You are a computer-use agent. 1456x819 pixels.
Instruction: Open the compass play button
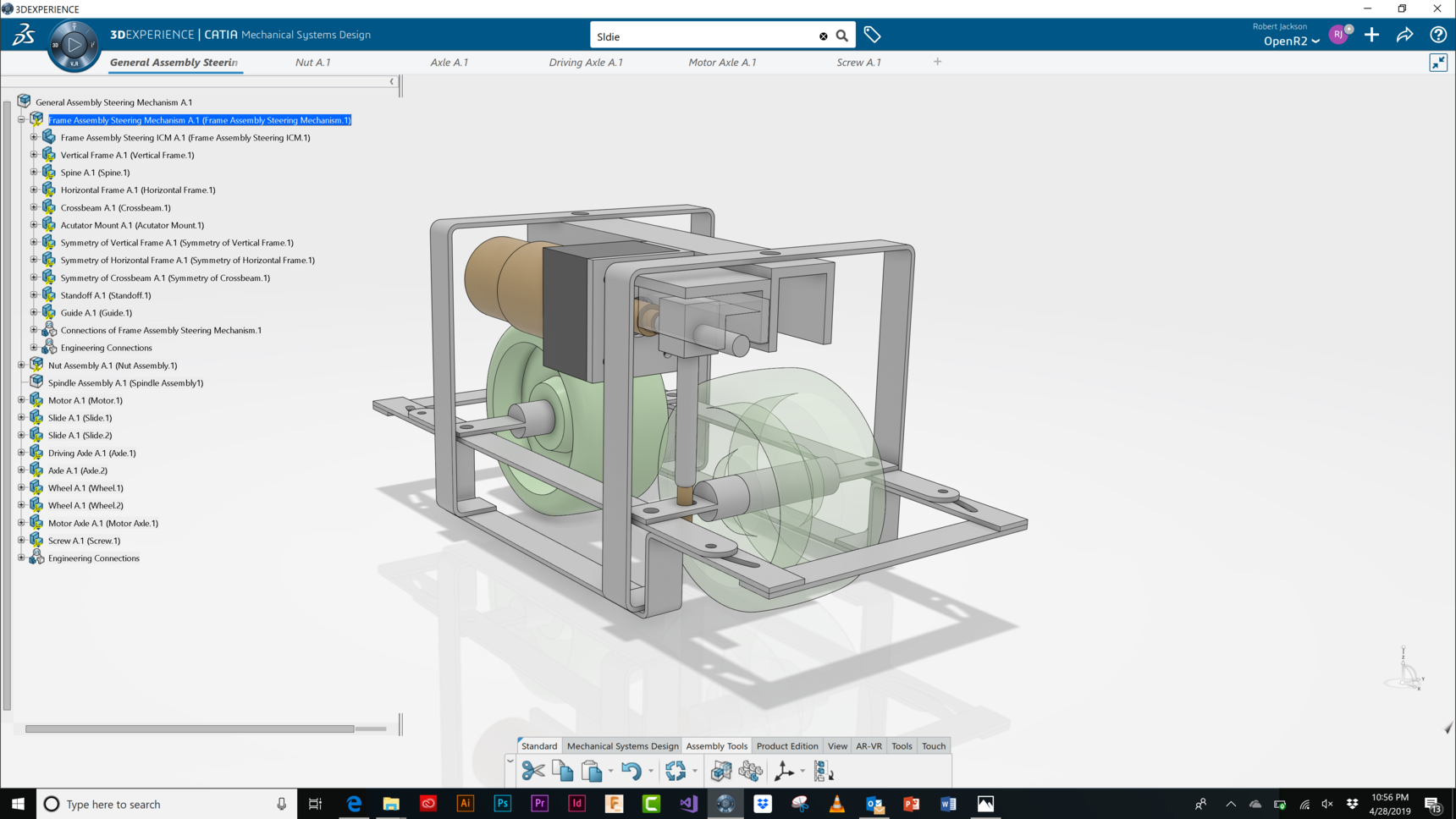point(74,45)
